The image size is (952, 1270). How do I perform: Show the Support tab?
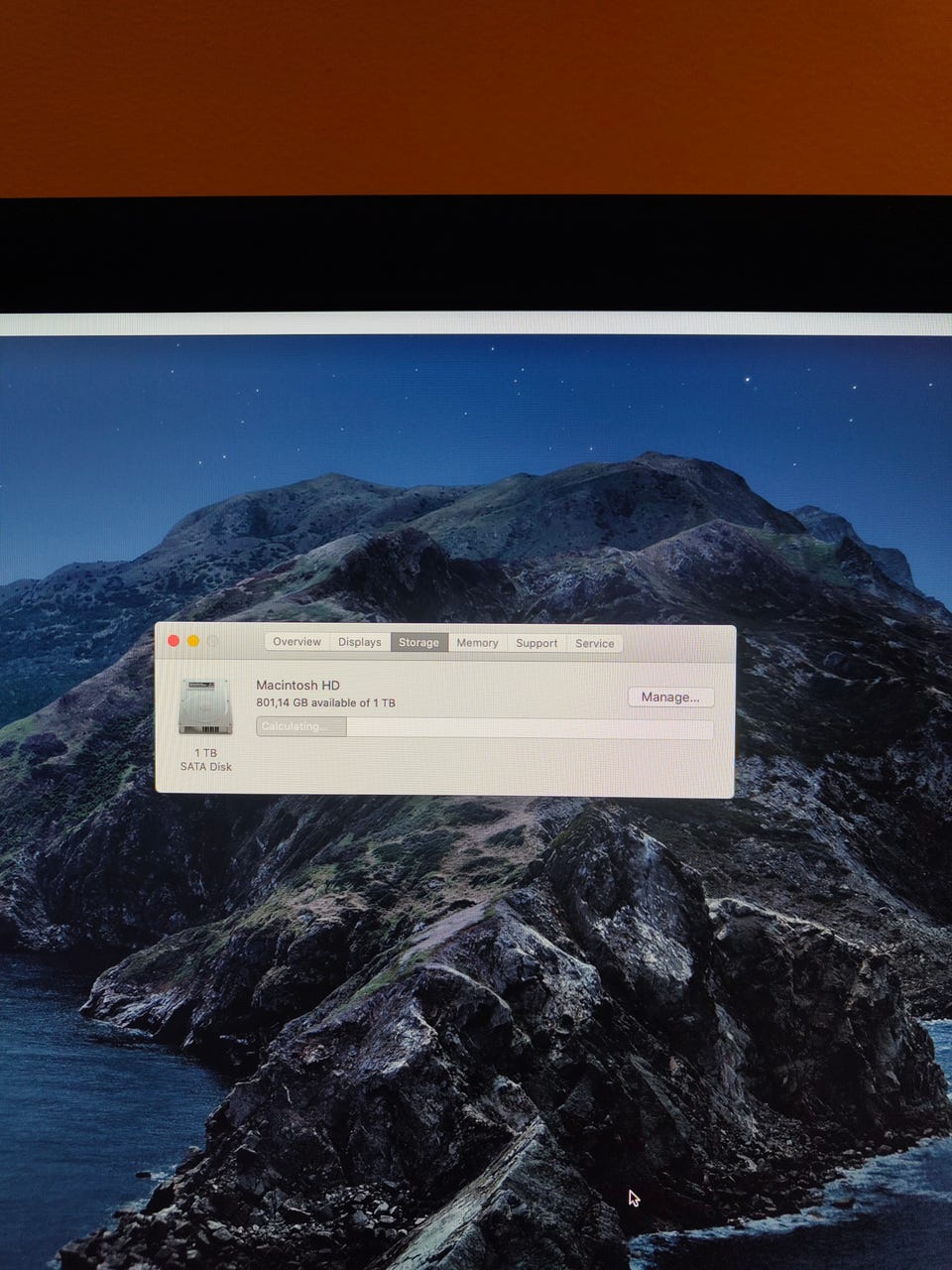pos(536,643)
